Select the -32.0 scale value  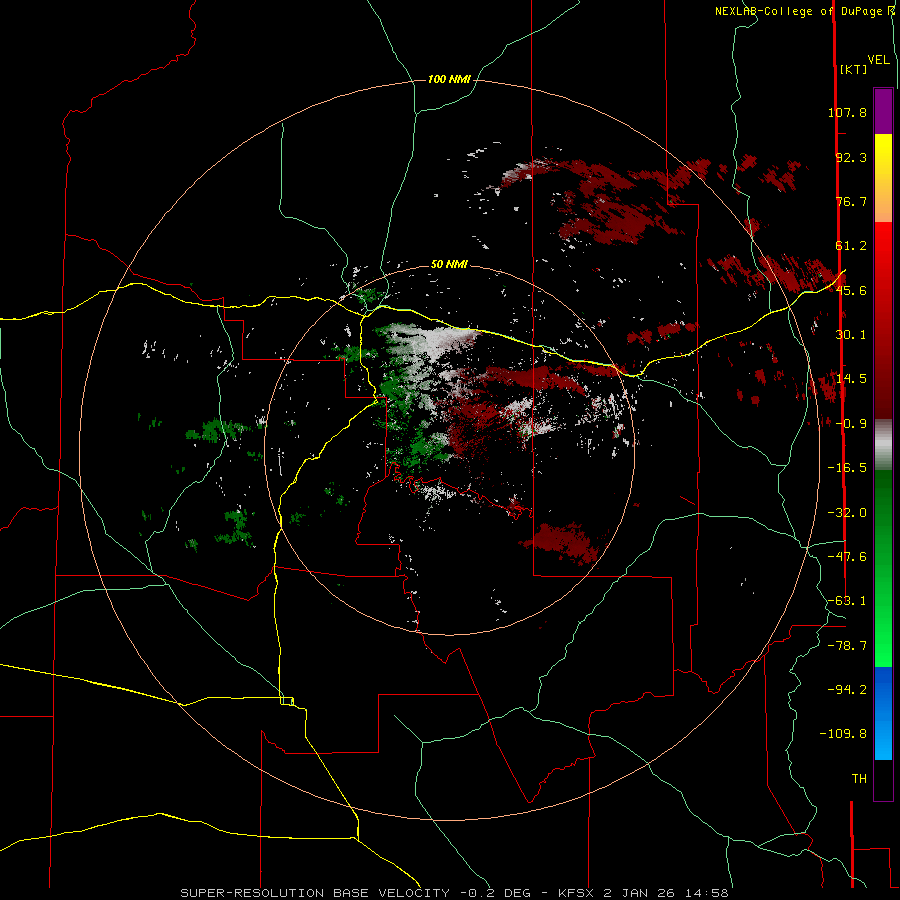(x=847, y=513)
